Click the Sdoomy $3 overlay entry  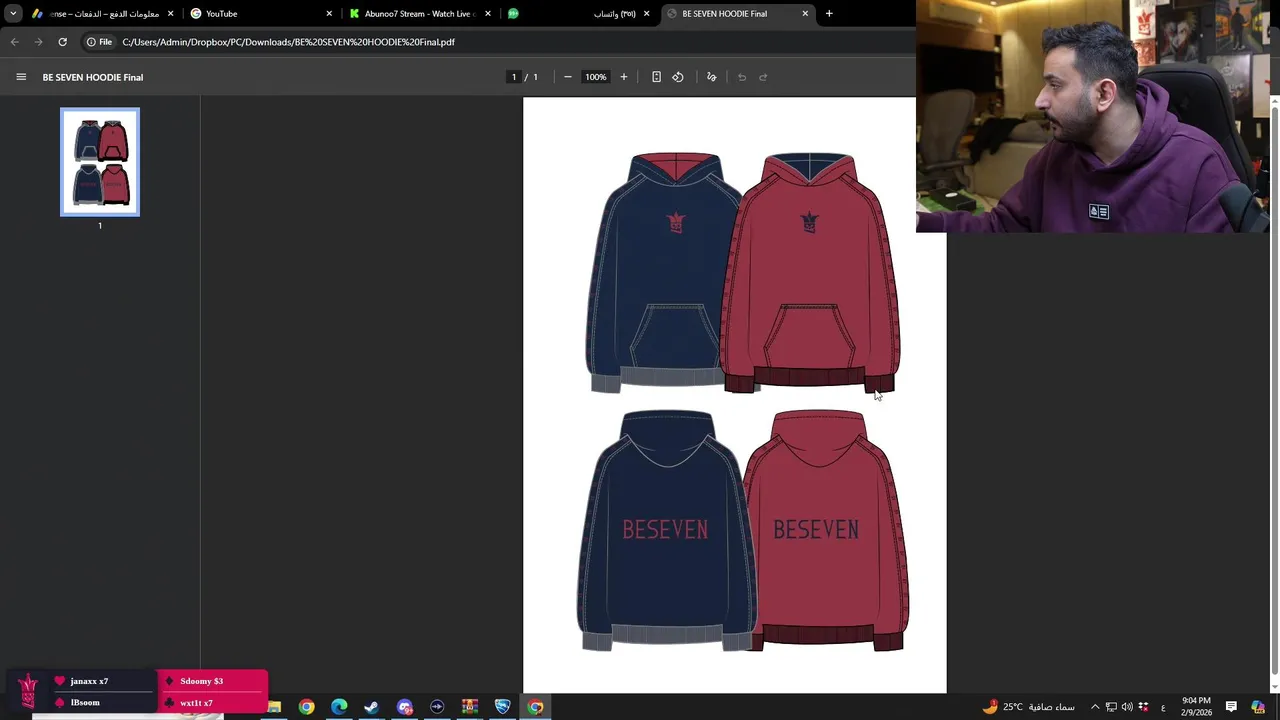pyautogui.click(x=202, y=681)
